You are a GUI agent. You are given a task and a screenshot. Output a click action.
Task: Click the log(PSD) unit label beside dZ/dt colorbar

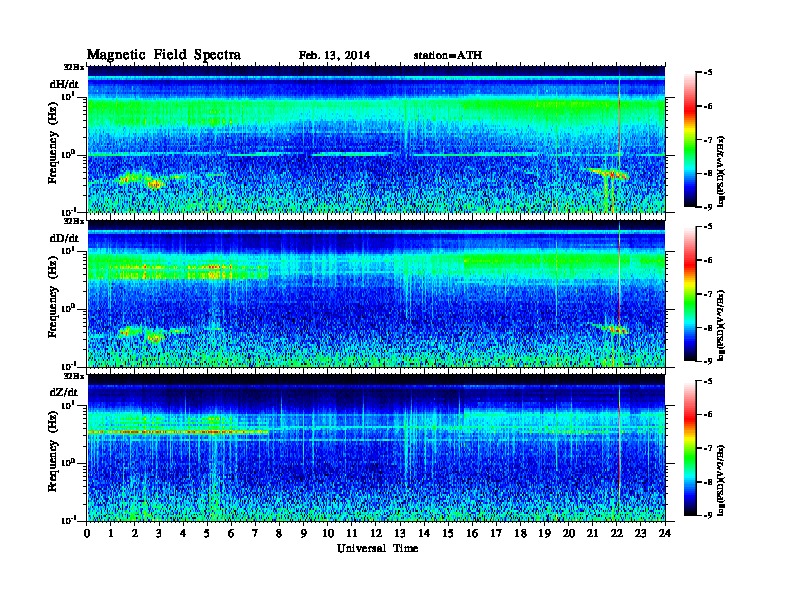click(x=722, y=480)
